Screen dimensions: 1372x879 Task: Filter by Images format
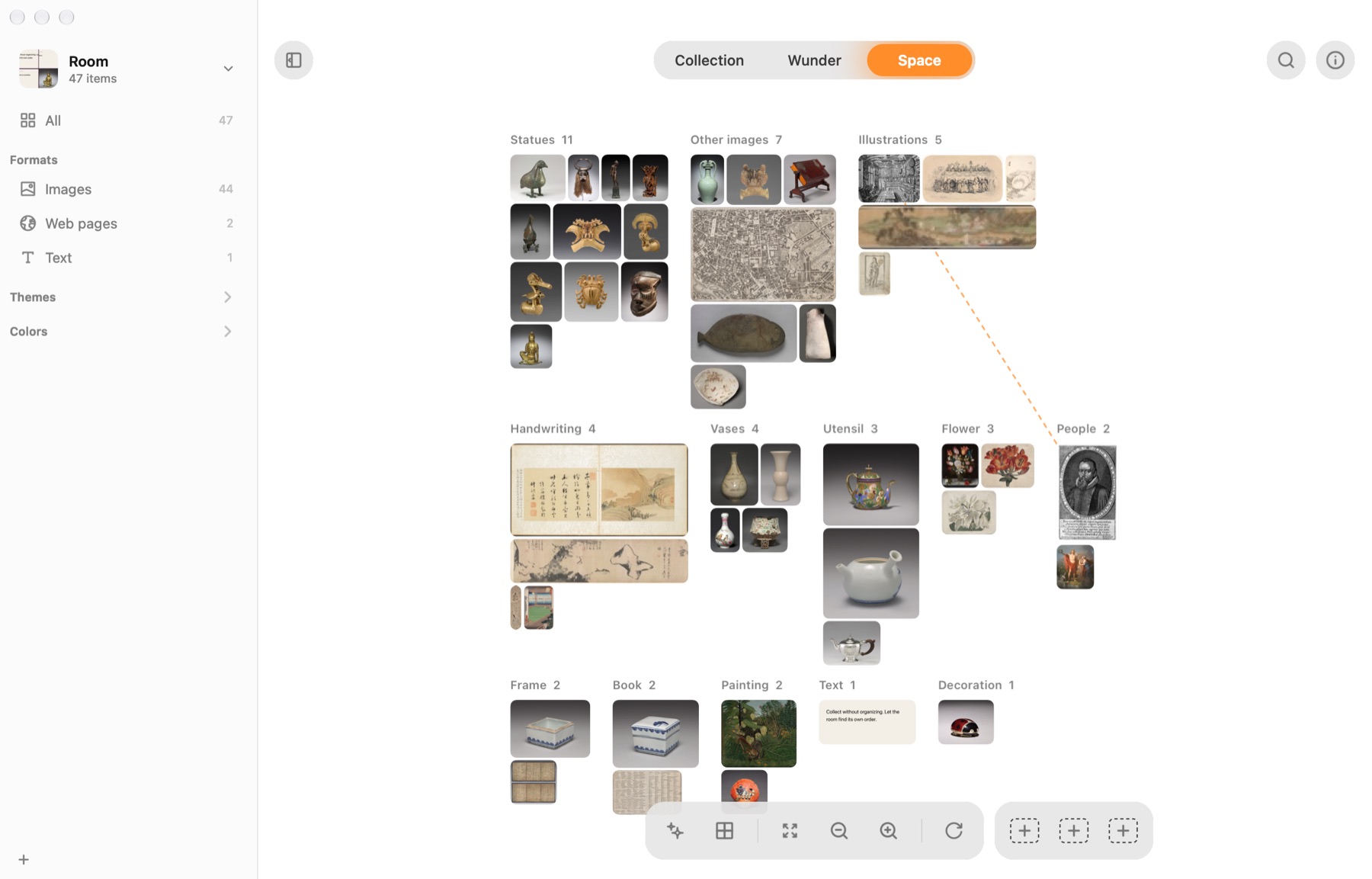(x=127, y=189)
